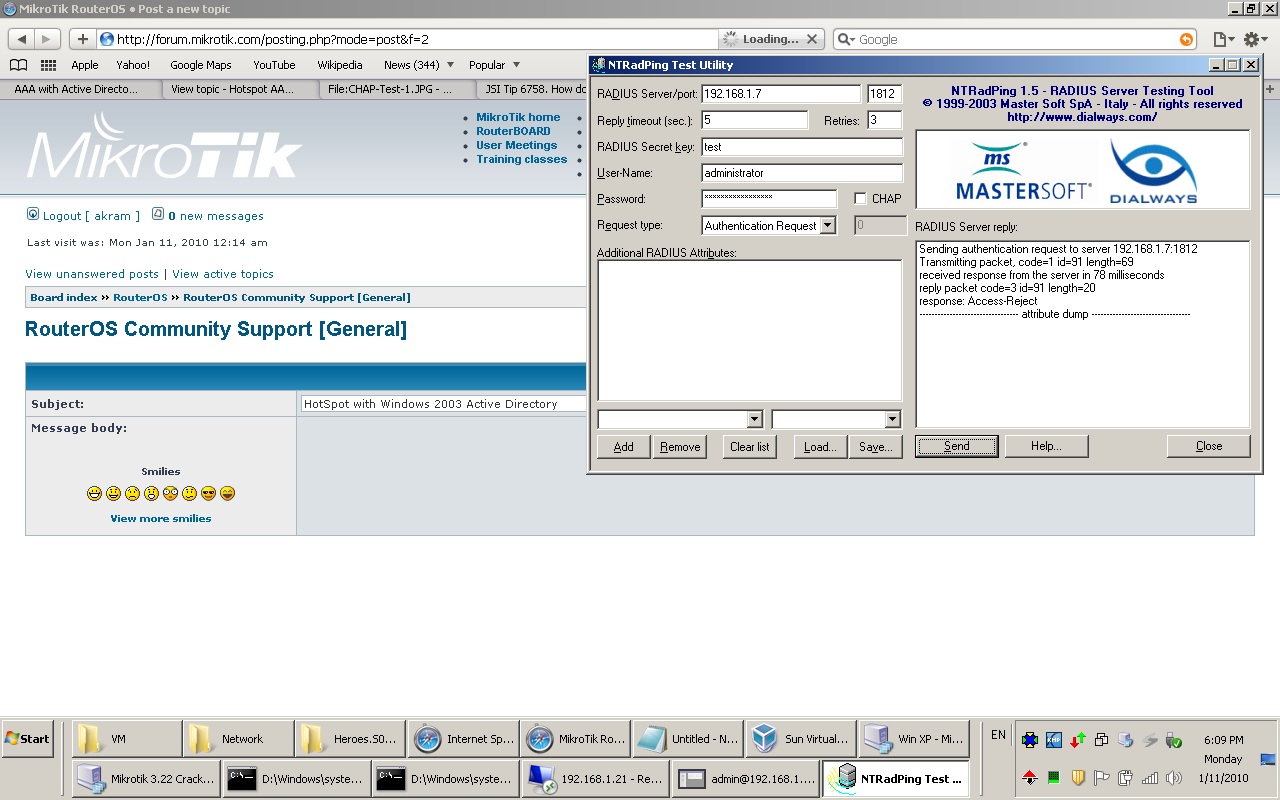Viewport: 1280px width, 800px height.
Task: Stop page loading with the X
Action: tap(811, 39)
